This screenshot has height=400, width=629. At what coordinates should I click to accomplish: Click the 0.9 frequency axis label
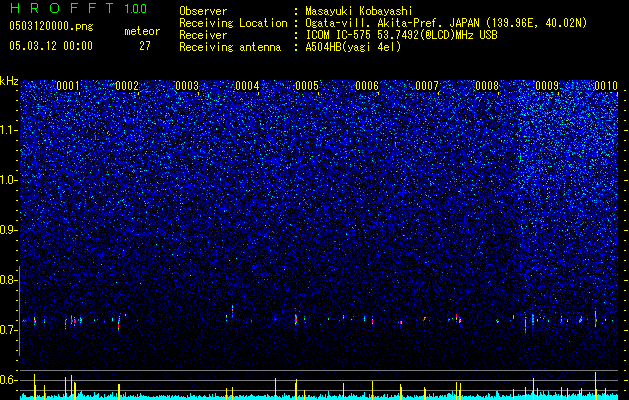click(x=9, y=230)
